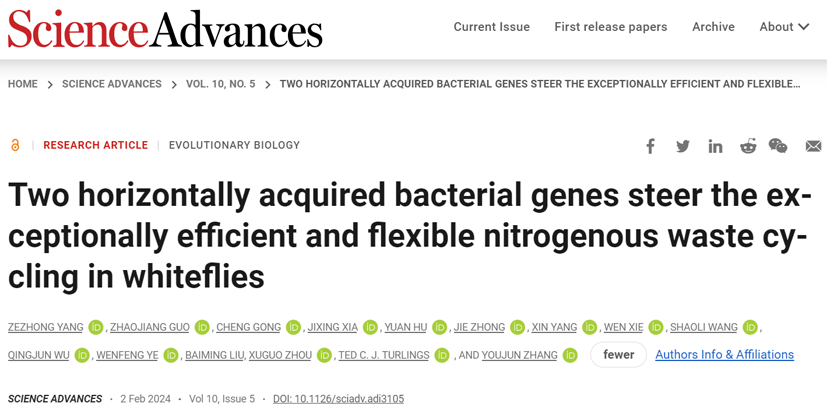Go to Vol. 10, No. 5 breadcrumb
The image size is (827, 410).
[220, 84]
